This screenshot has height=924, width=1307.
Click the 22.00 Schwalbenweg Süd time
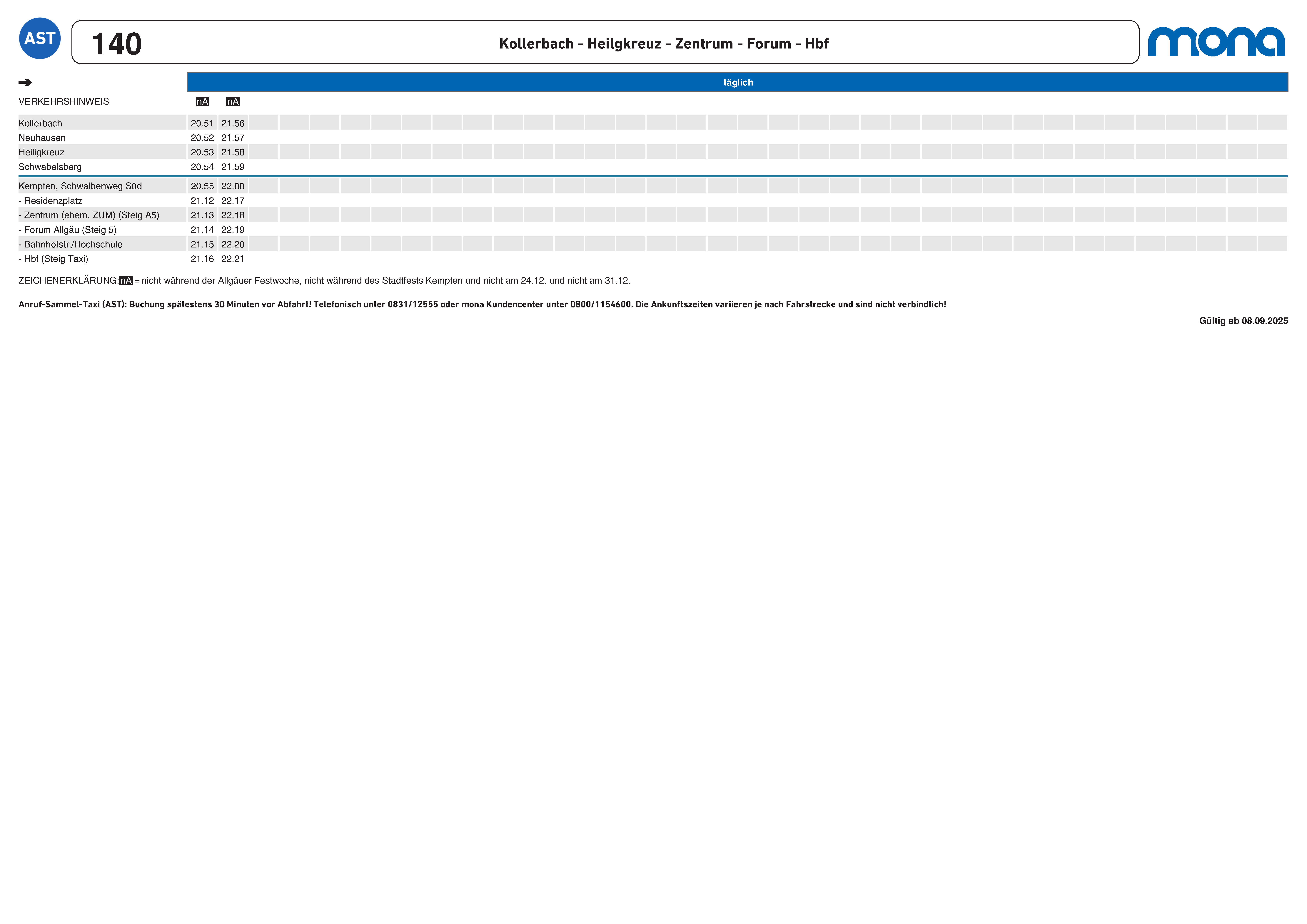[233, 186]
